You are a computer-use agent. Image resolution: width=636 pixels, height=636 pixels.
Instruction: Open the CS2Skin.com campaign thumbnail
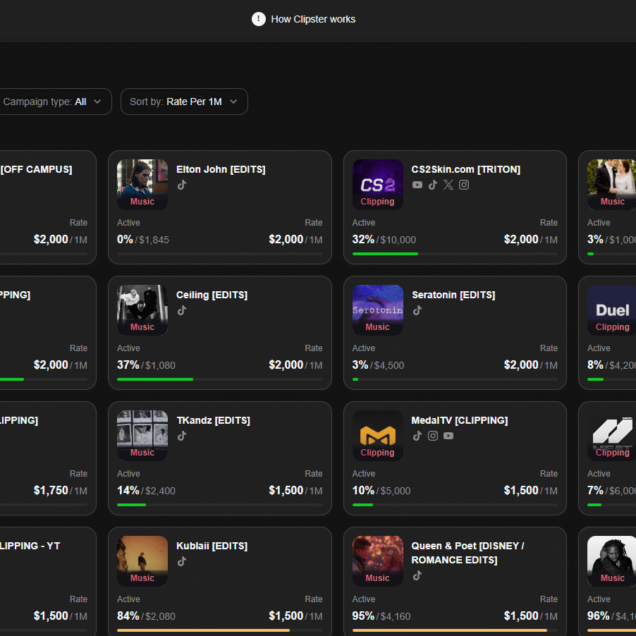[x=378, y=184]
